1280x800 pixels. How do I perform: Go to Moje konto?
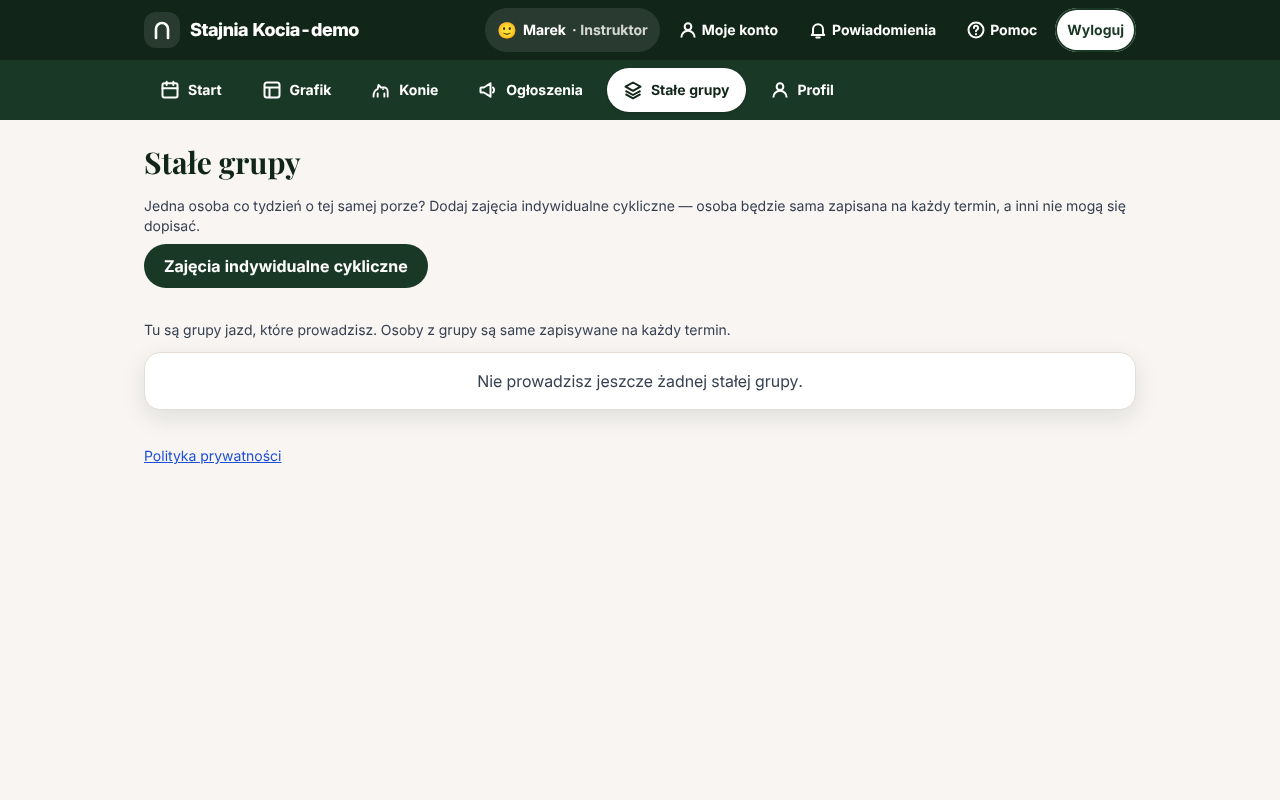coord(729,30)
